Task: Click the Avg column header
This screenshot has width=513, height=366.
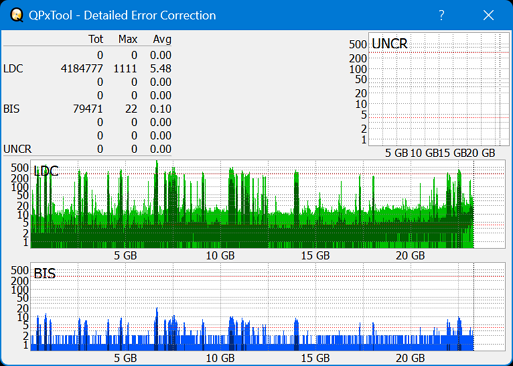Action: point(162,39)
